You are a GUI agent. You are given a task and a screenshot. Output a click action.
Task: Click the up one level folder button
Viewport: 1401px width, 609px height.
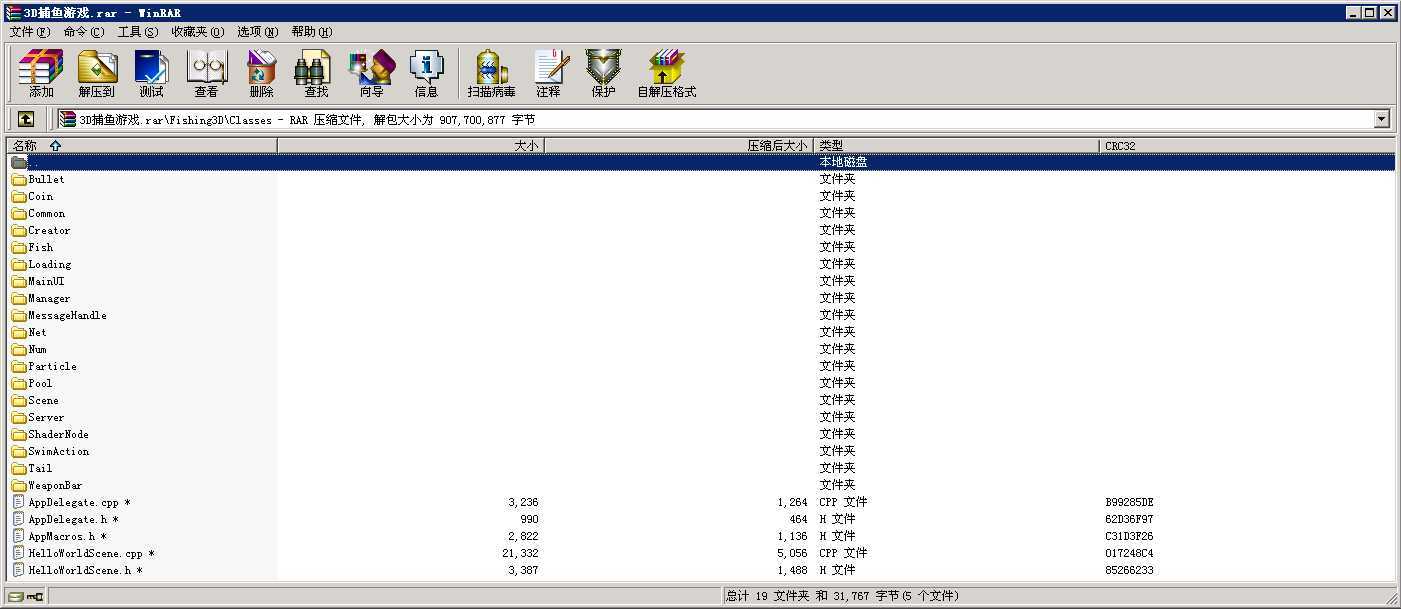pos(26,119)
